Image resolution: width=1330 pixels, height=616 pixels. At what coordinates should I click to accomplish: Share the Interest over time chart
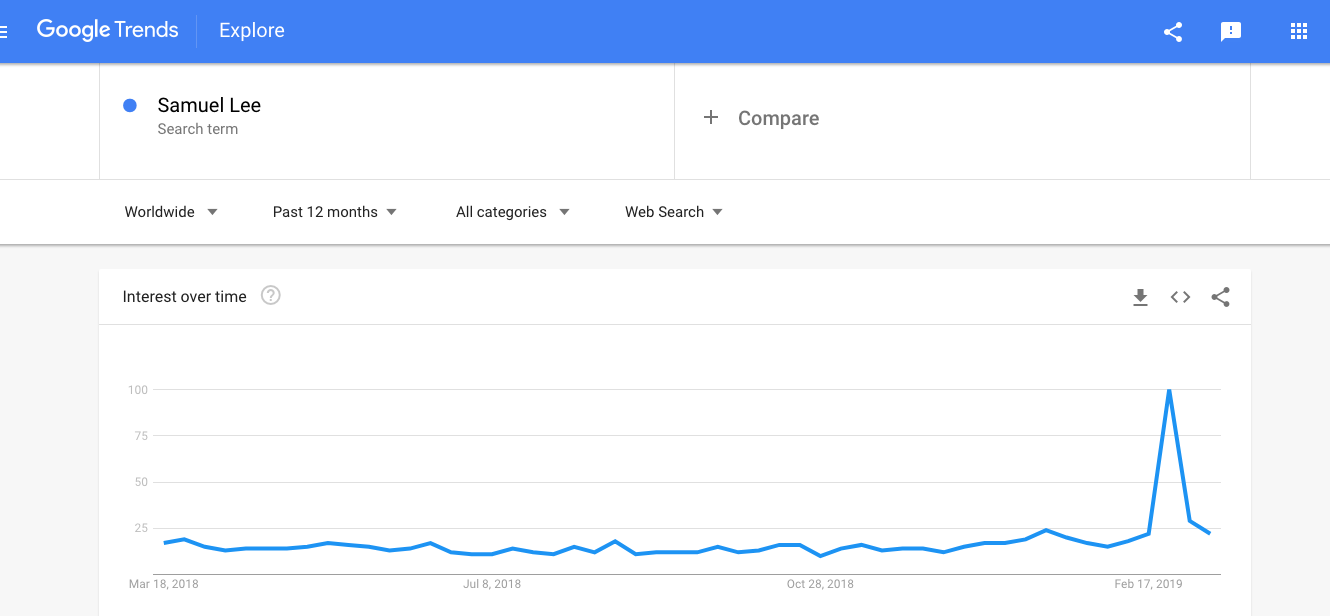[1220, 297]
